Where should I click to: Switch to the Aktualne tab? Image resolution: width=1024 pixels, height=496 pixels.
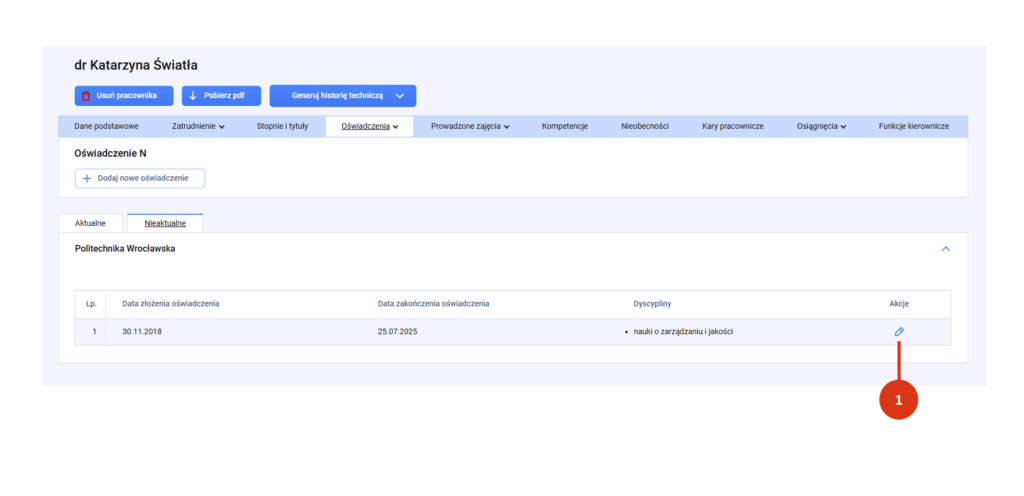[91, 223]
